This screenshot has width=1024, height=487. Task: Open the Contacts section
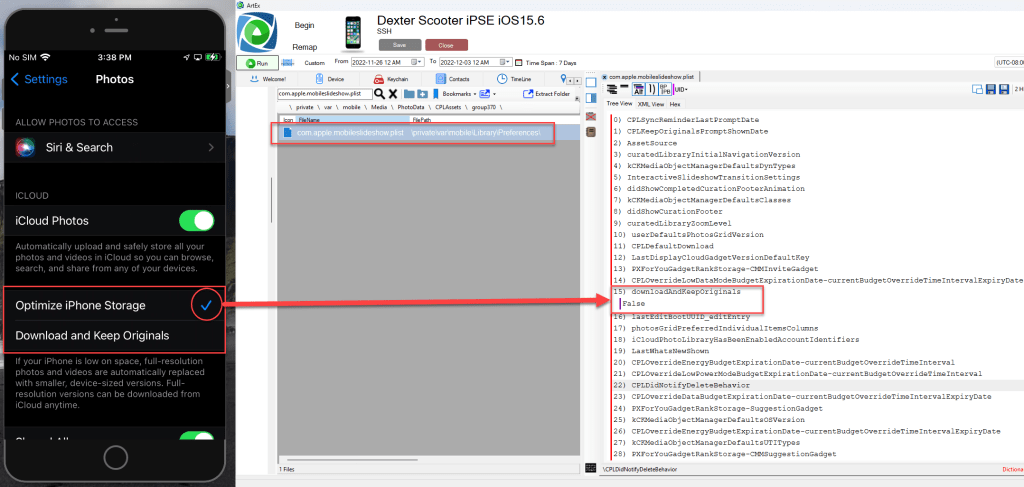pyautogui.click(x=453, y=78)
